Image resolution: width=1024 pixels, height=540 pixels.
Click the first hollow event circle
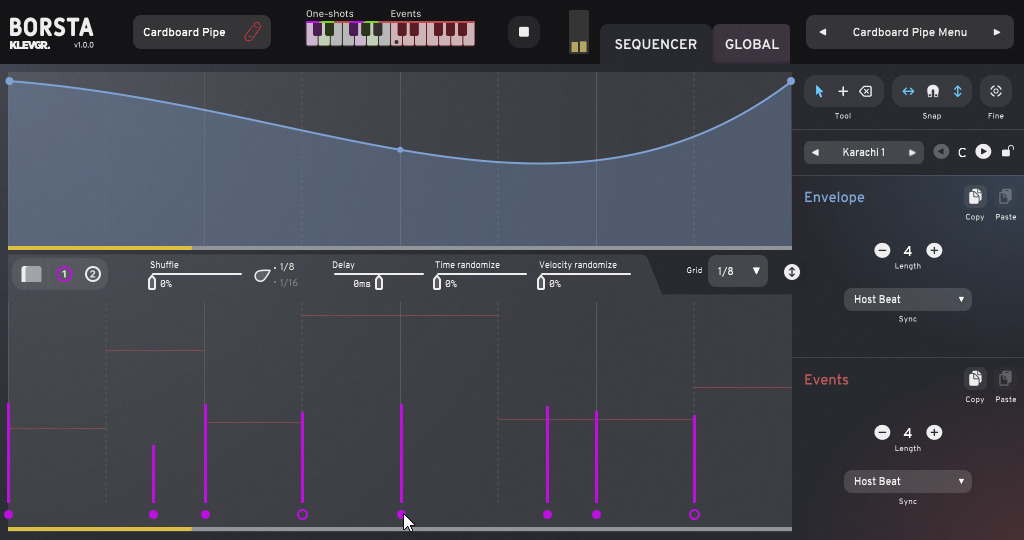(x=302, y=515)
